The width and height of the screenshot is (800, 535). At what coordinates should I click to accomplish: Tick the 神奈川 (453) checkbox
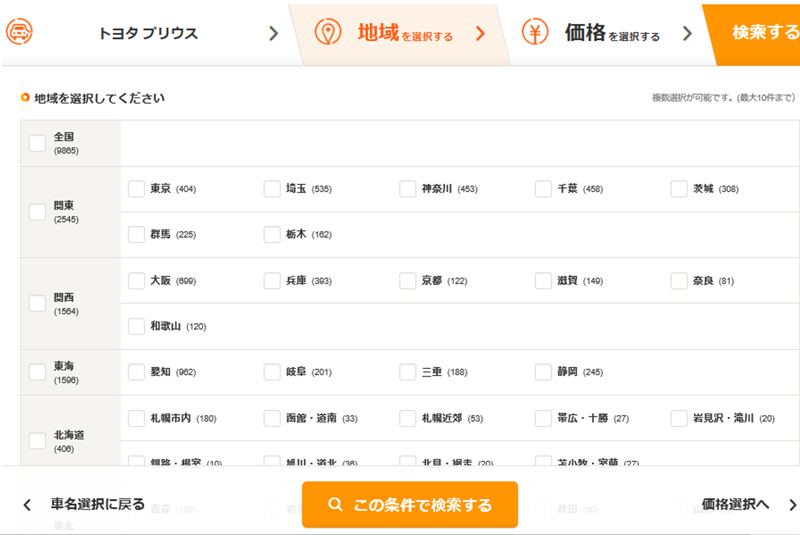tap(408, 189)
